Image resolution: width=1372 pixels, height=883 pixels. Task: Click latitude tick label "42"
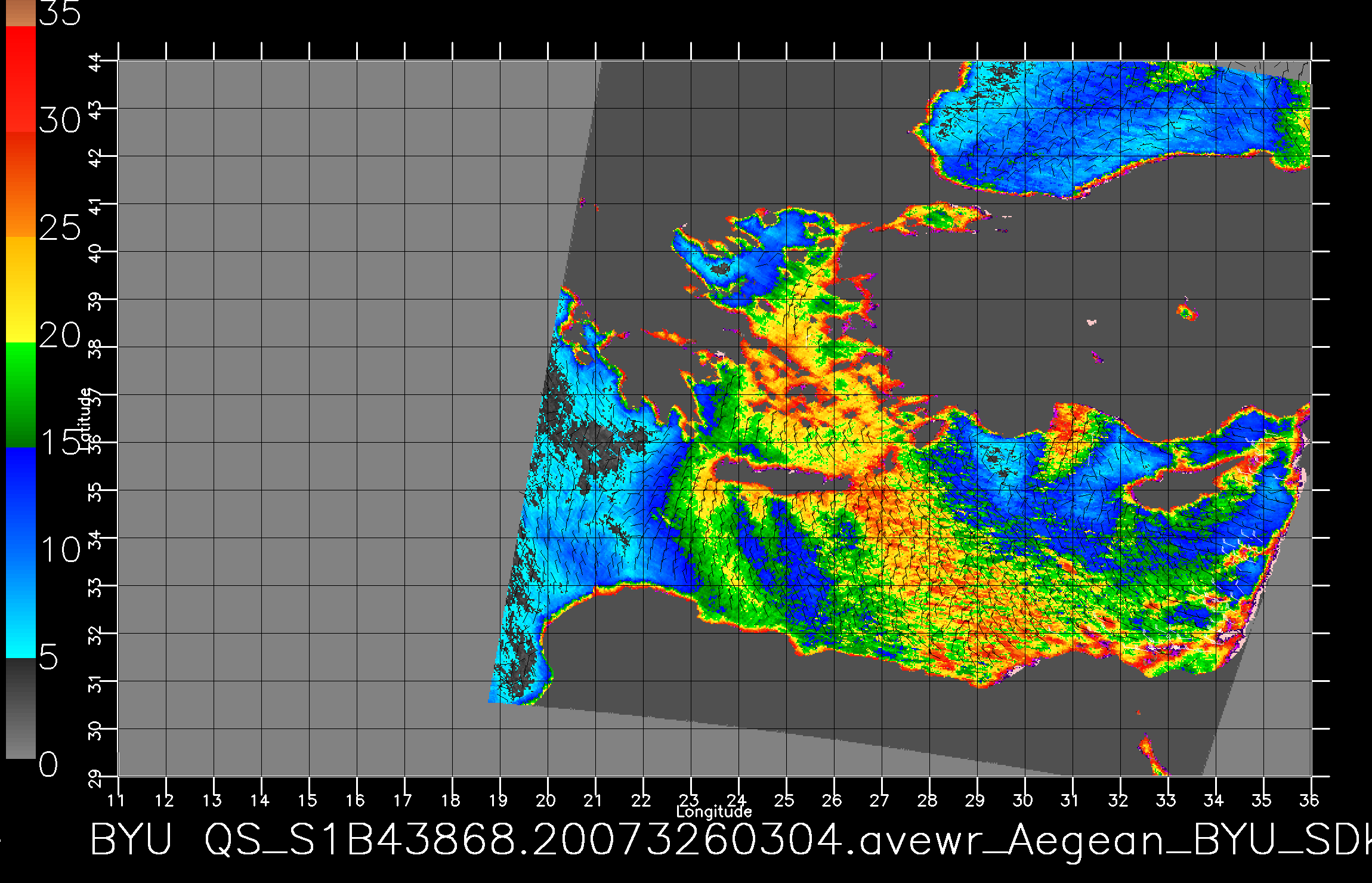point(95,158)
